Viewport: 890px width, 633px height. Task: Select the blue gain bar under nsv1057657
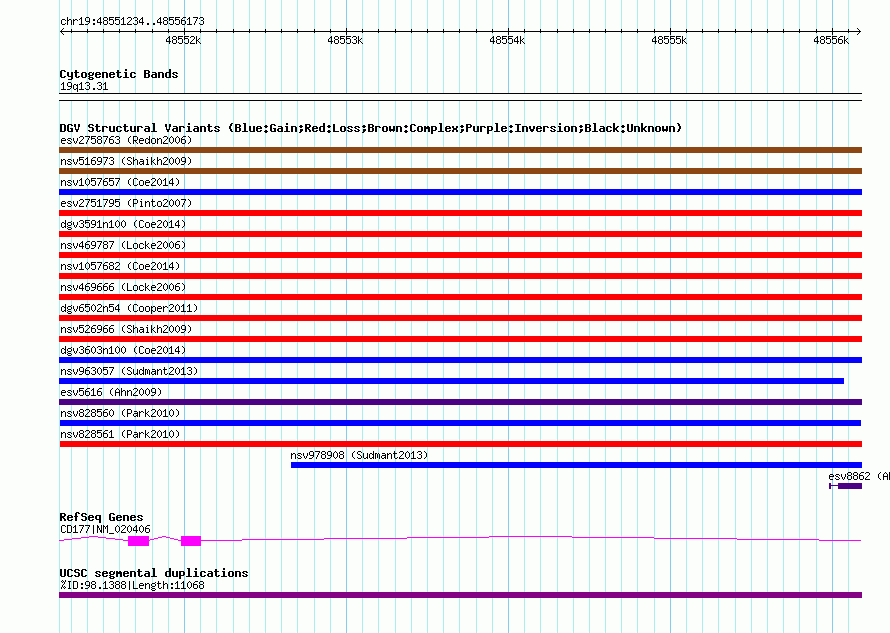pyautogui.click(x=460, y=192)
